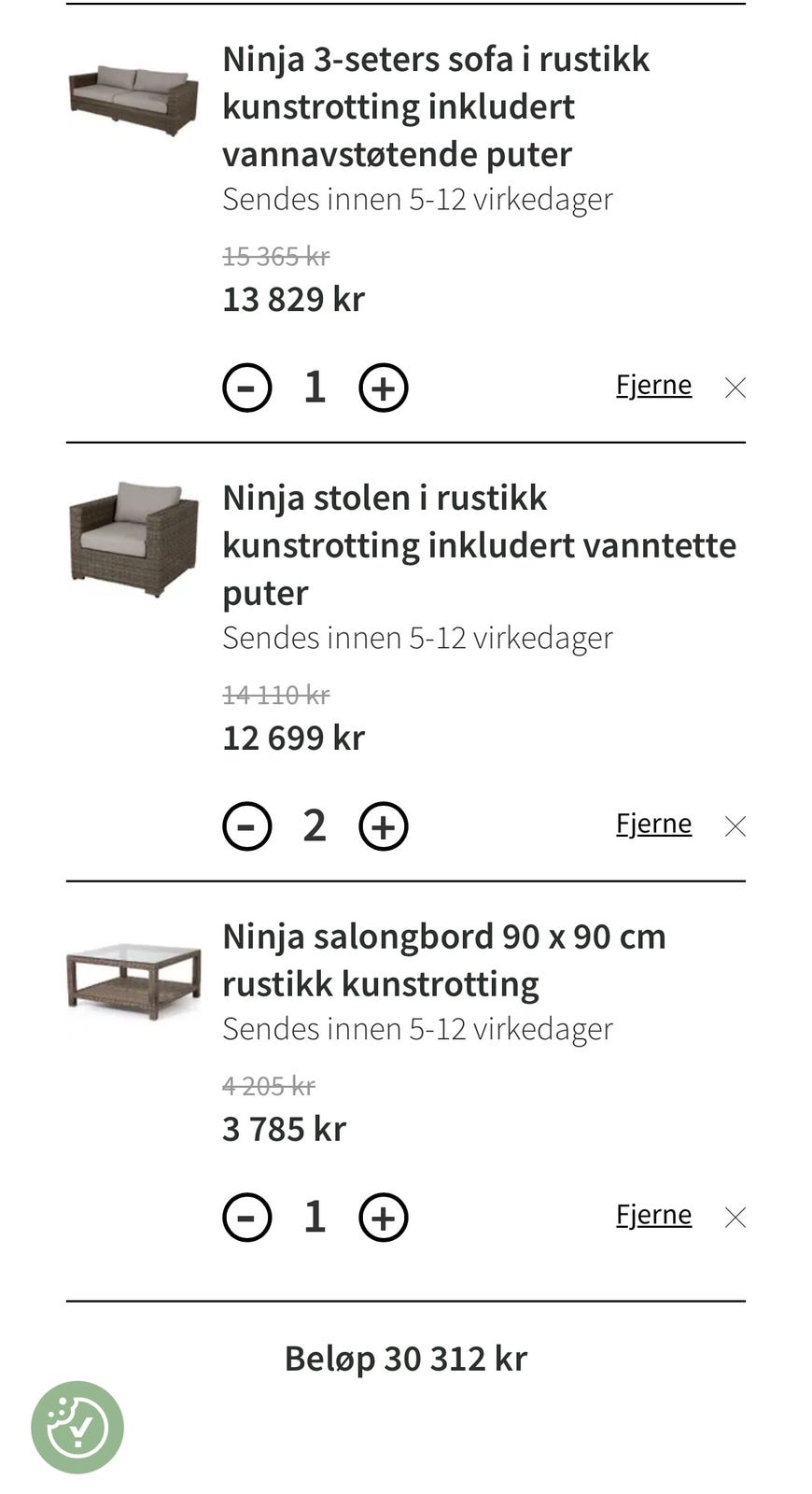
Task: Increase quantity of Ninja salongbord
Action: point(384,1218)
